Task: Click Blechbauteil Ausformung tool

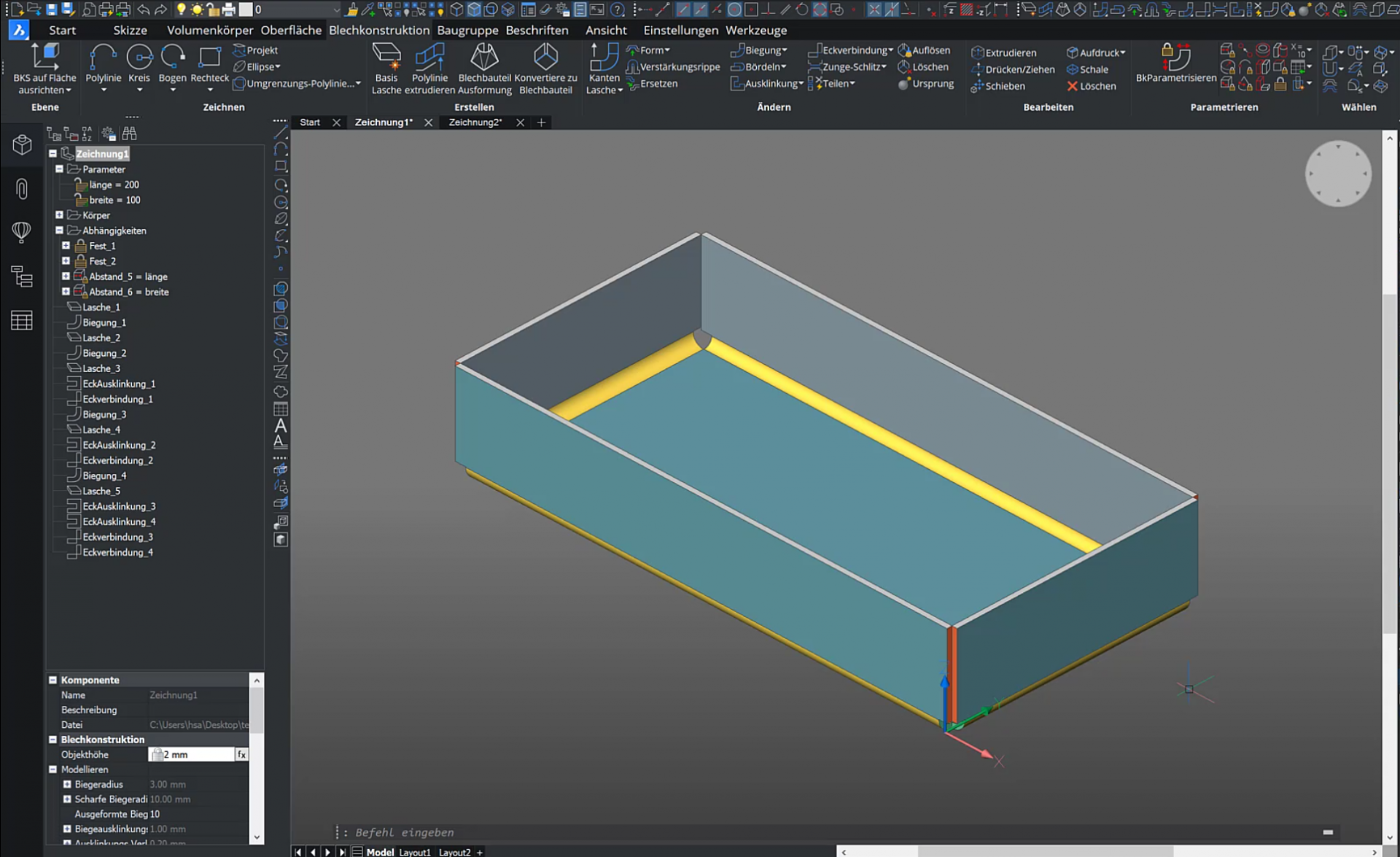Action: pos(484,69)
